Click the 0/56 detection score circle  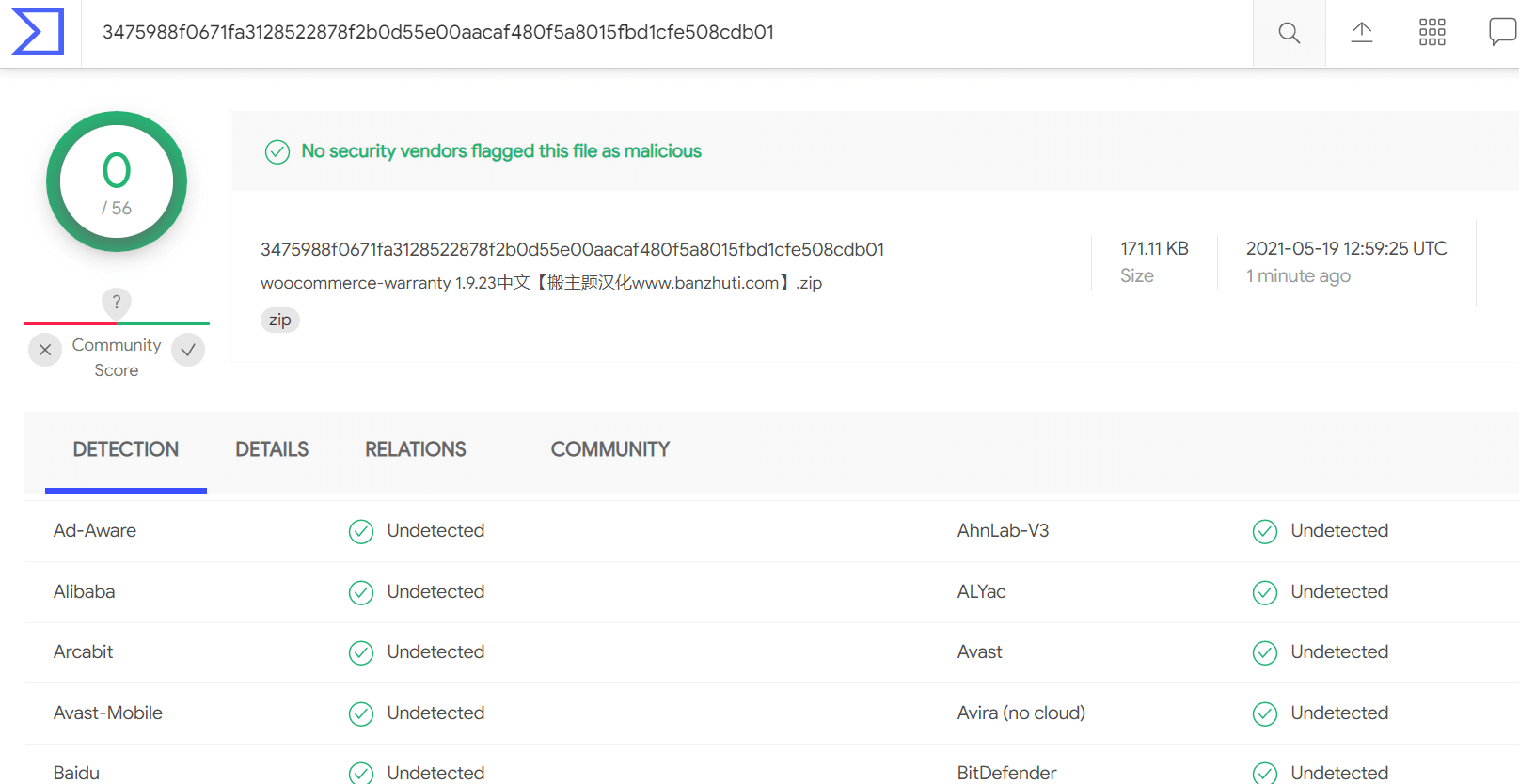coord(117,181)
